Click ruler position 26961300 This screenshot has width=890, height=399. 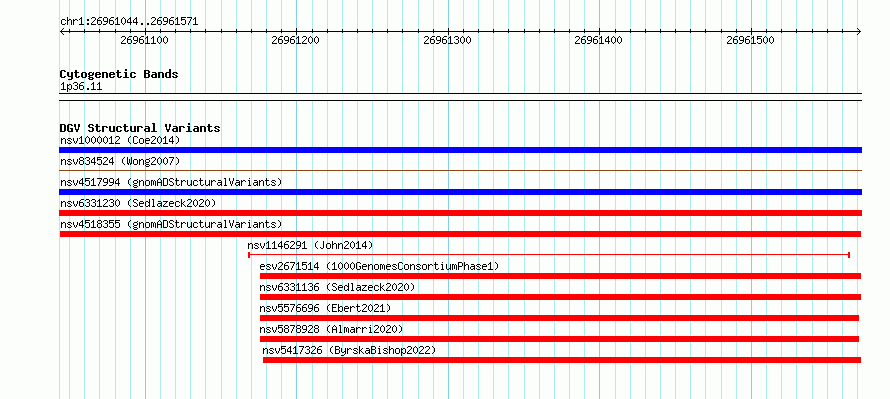[x=447, y=40]
